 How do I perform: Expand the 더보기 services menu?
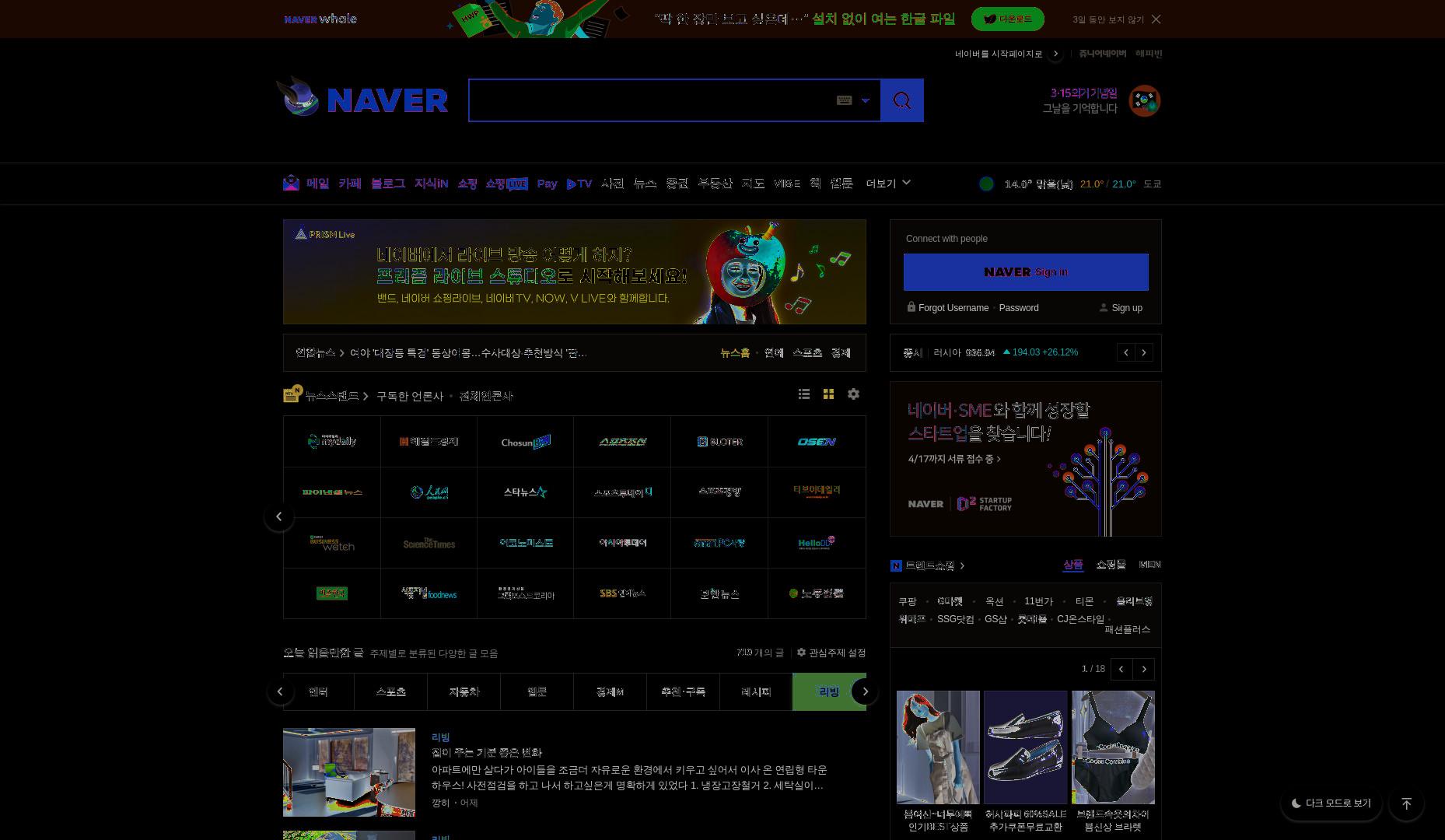888,184
